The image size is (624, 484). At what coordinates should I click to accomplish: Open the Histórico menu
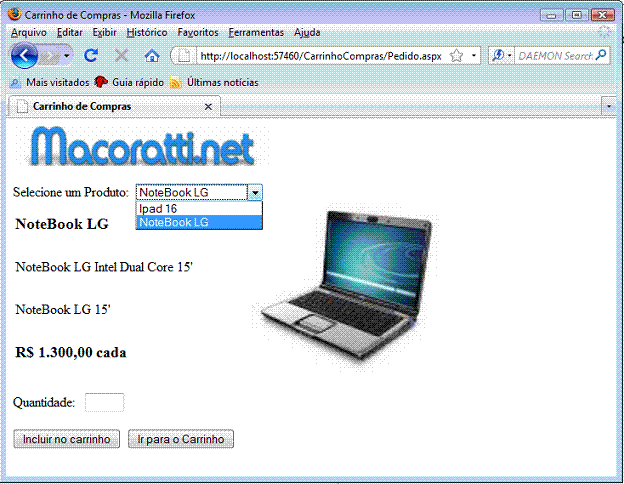[x=147, y=33]
